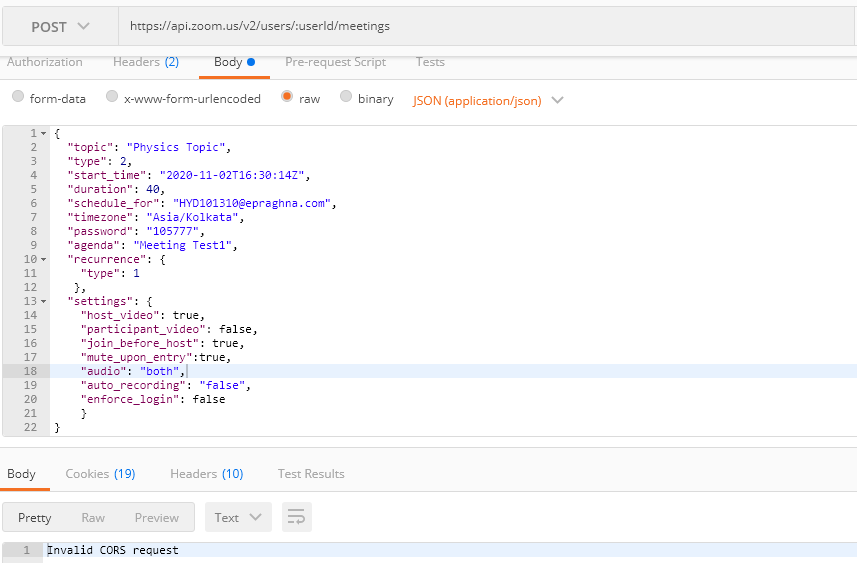Open the response Headers (10) tab
This screenshot has width=857, height=563.
pyautogui.click(x=207, y=474)
